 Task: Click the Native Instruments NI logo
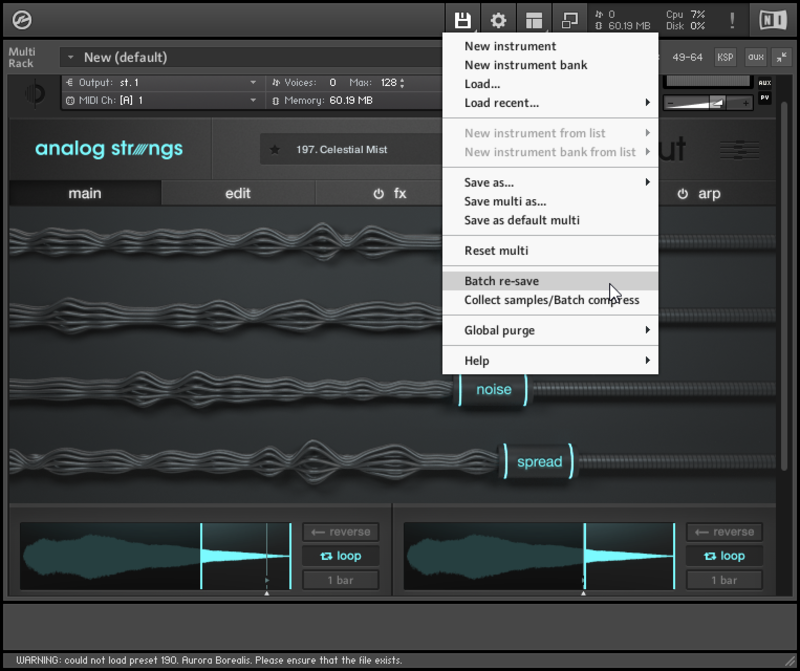(773, 20)
